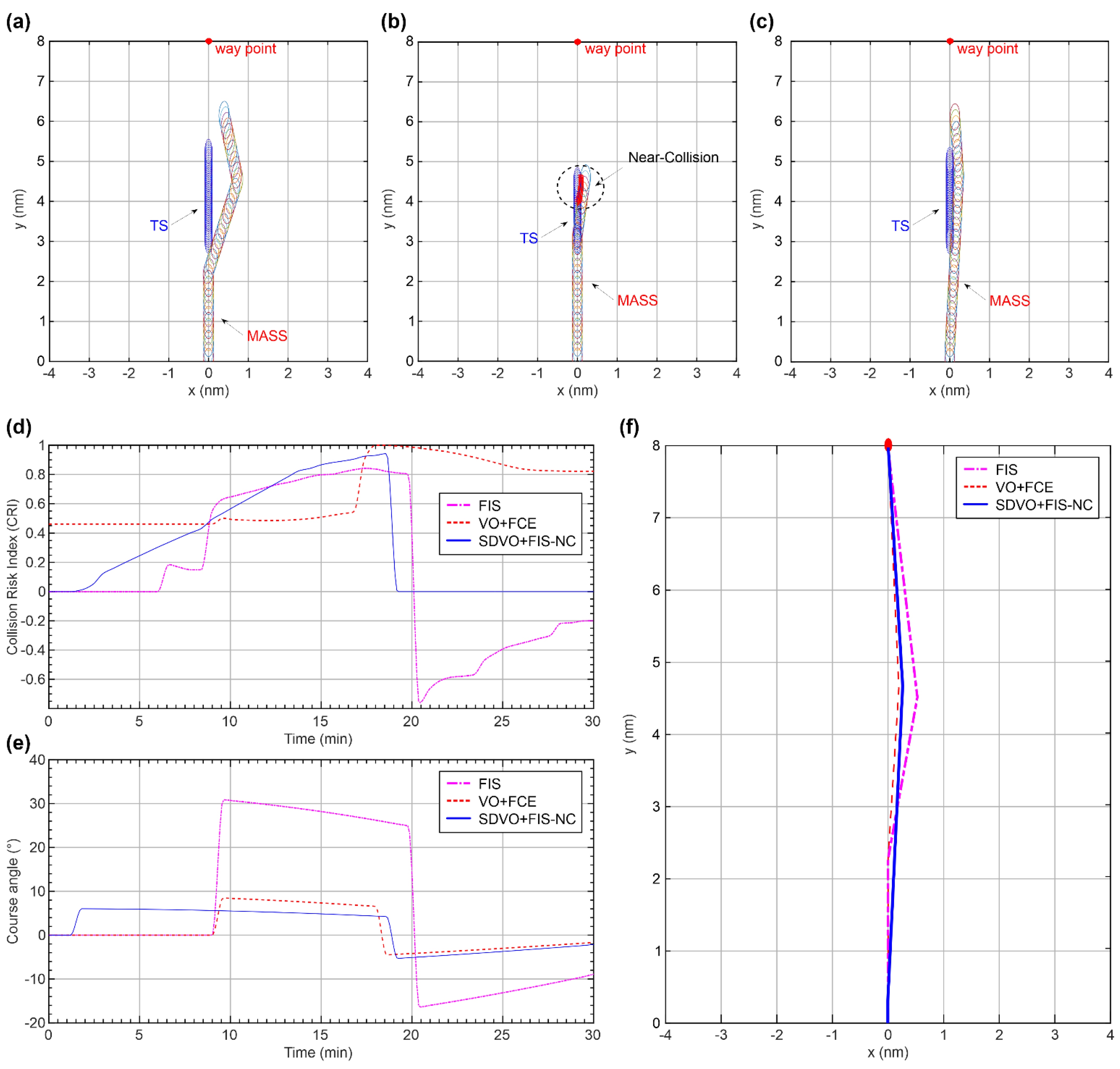Click the red way point marker in panel (b)
Image resolution: width=1120 pixels, height=1069 pixels.
[x=577, y=42]
